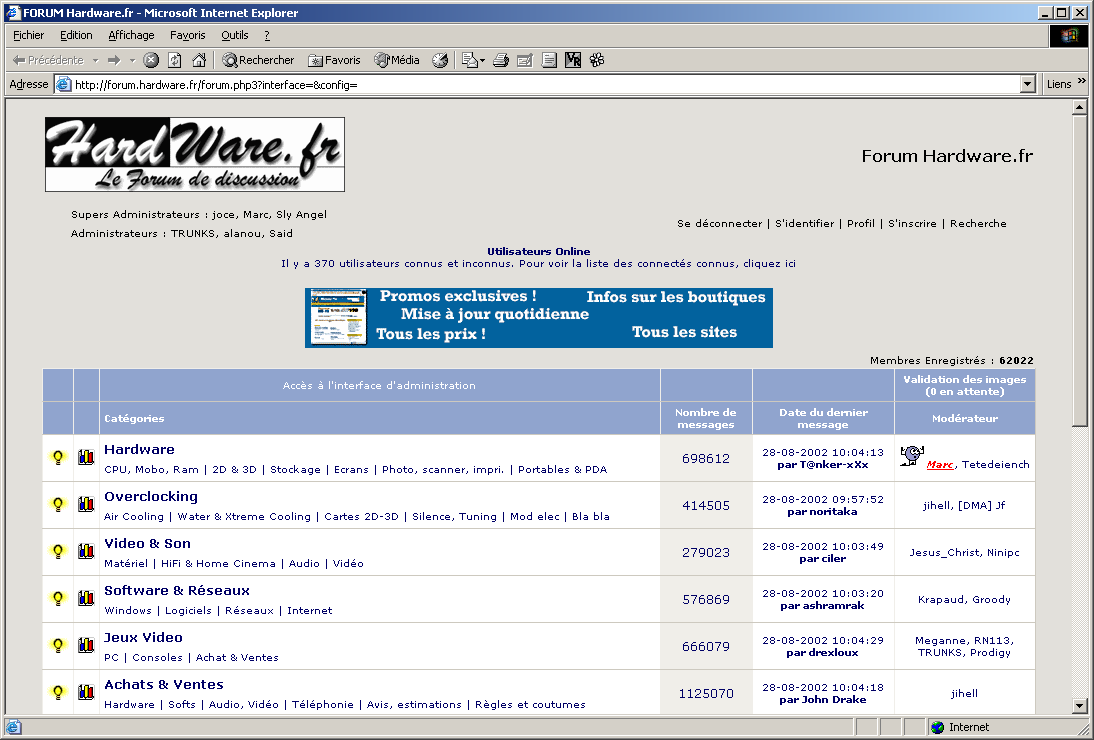Click the books icon beside Overclocking
The height and width of the screenshot is (740, 1094).
pos(86,505)
